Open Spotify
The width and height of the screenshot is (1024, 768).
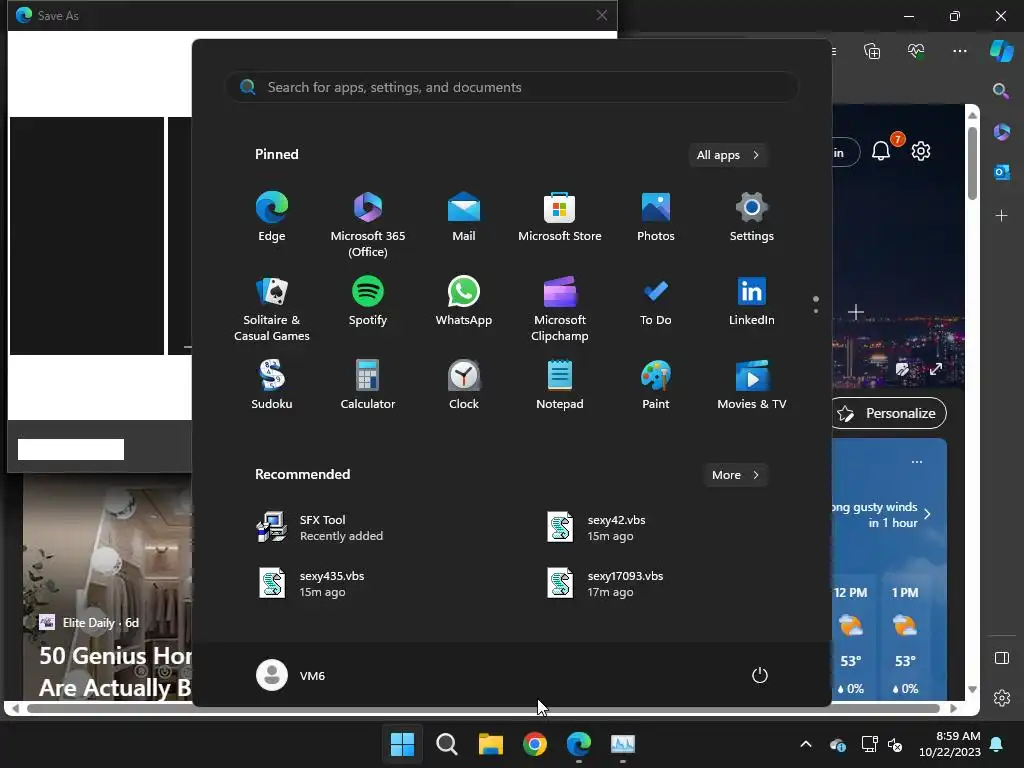(368, 302)
